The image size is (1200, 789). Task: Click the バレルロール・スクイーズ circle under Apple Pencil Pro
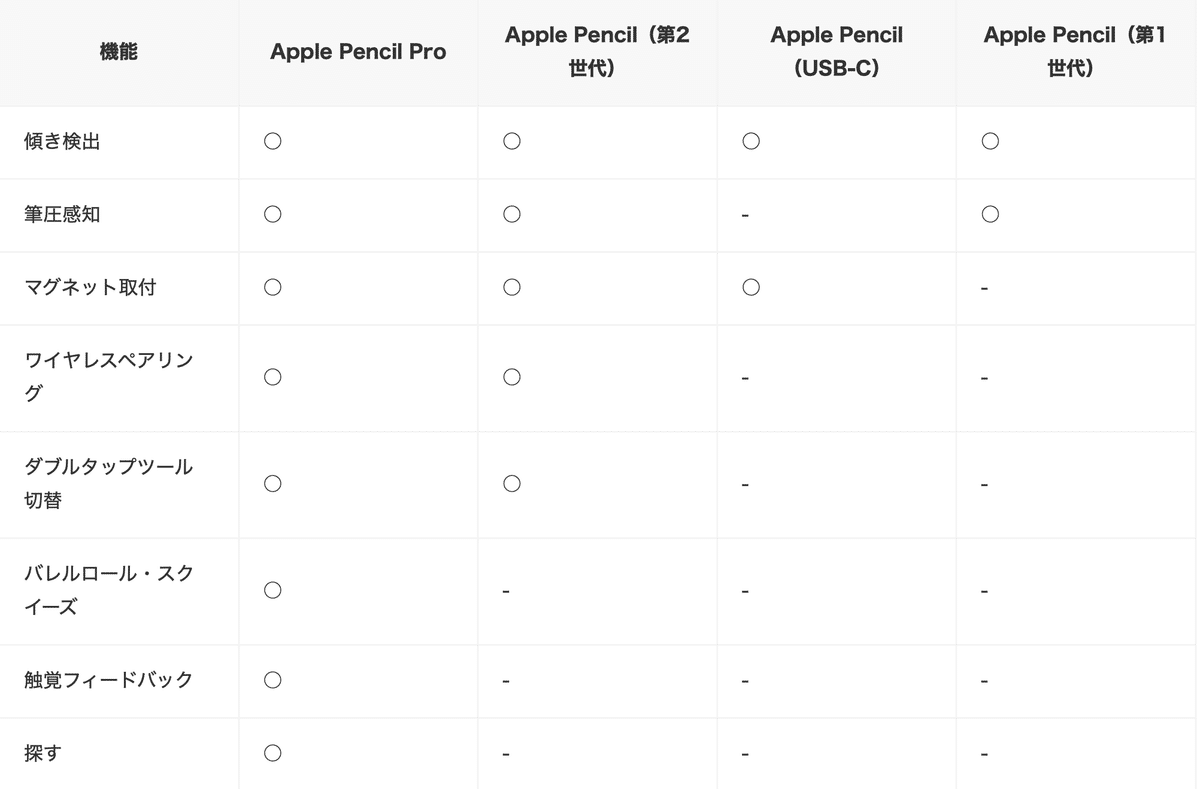[x=272, y=590]
